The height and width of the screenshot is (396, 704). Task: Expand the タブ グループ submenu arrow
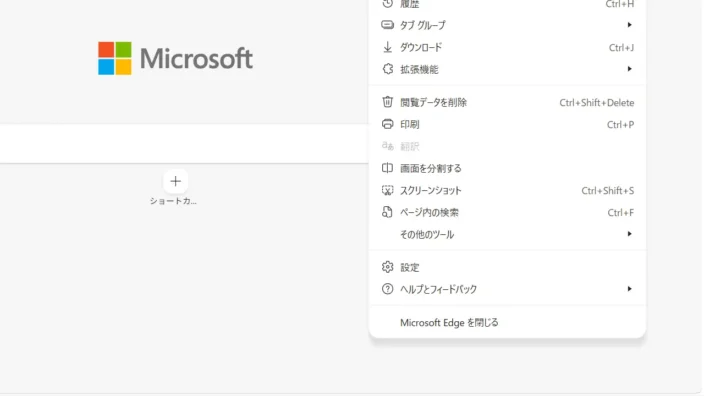click(629, 25)
